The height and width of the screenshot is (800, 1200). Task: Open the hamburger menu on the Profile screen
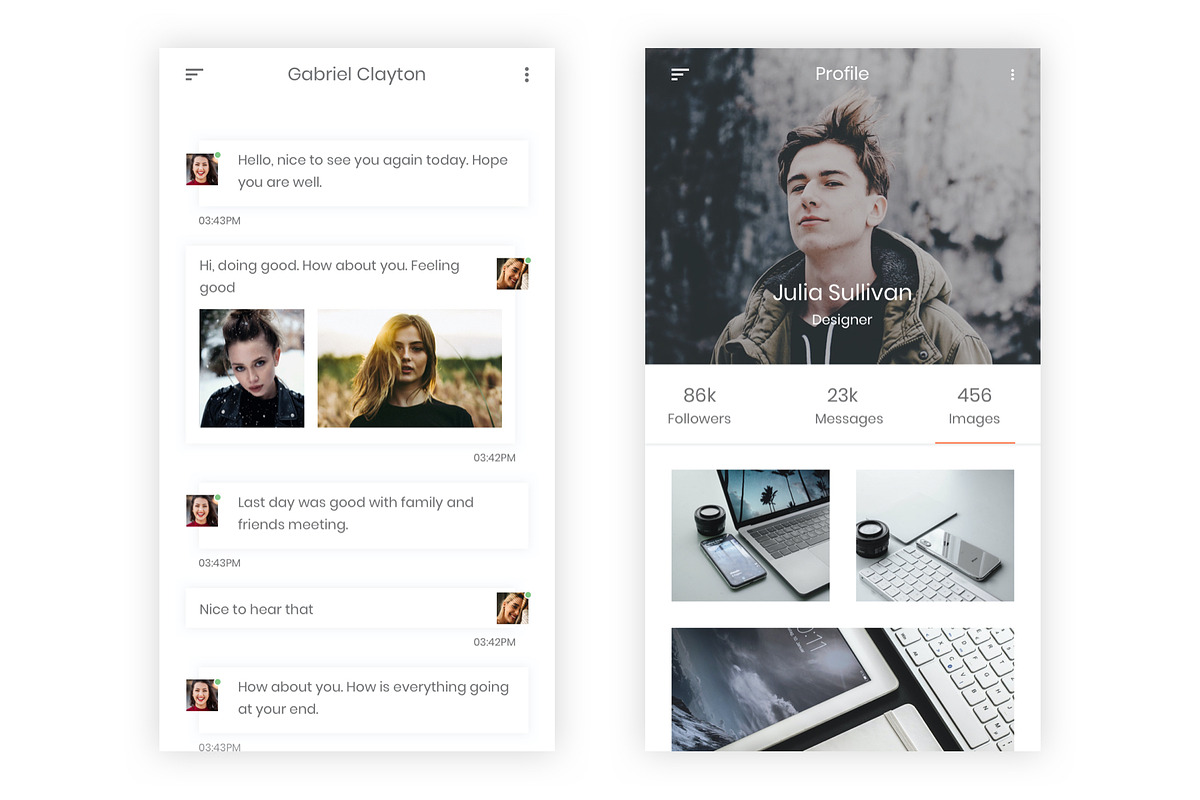[x=680, y=74]
